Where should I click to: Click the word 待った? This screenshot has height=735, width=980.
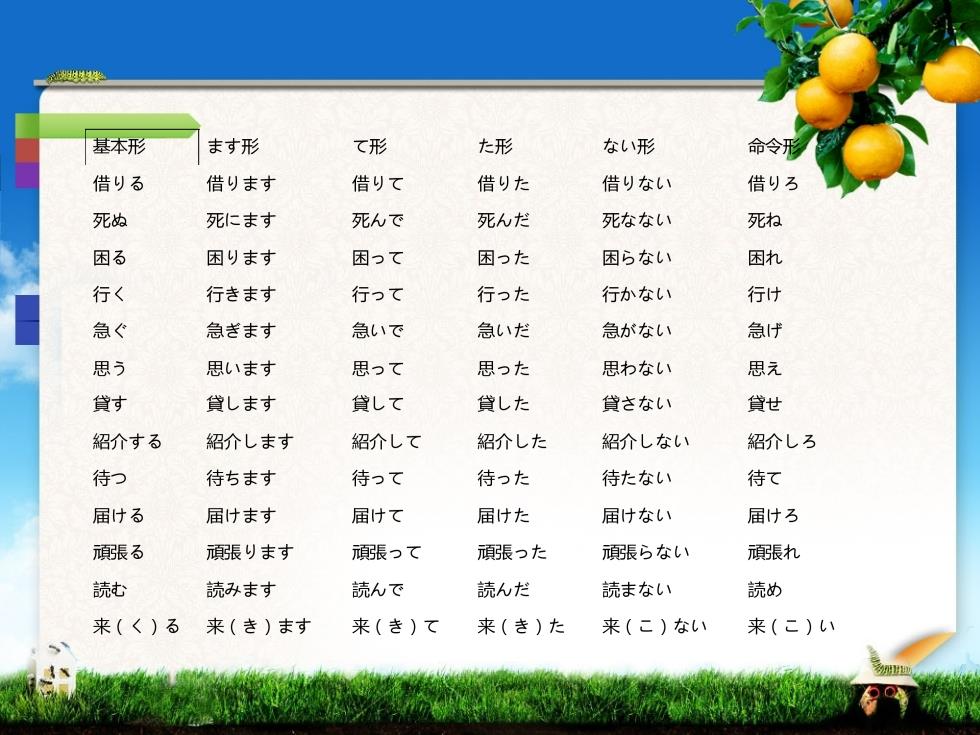[x=504, y=479]
